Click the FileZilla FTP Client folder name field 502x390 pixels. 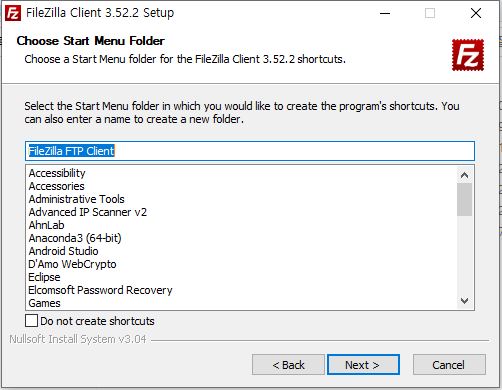coord(250,151)
